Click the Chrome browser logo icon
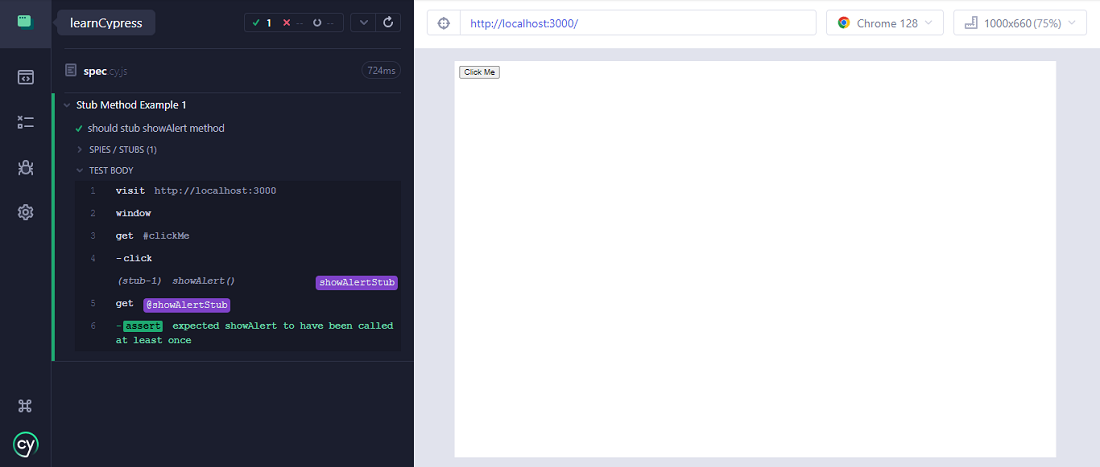 (844, 23)
